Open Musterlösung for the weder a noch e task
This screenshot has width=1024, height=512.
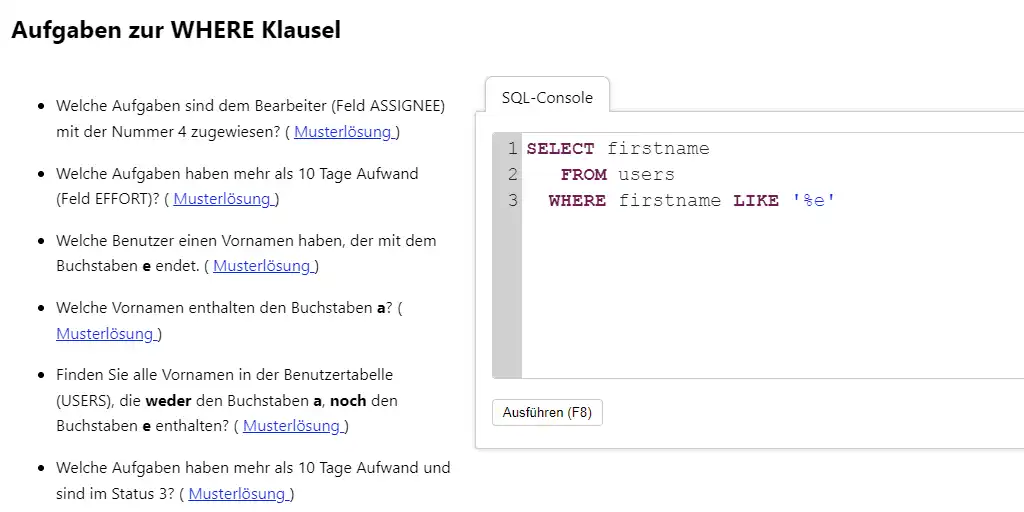click(293, 425)
